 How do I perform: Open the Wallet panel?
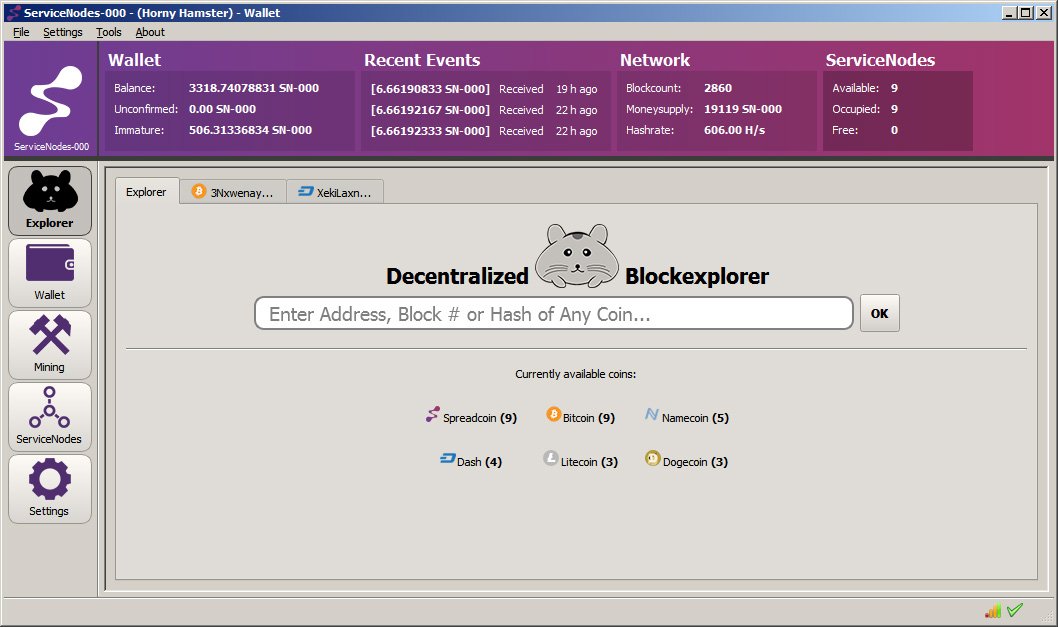tap(49, 272)
